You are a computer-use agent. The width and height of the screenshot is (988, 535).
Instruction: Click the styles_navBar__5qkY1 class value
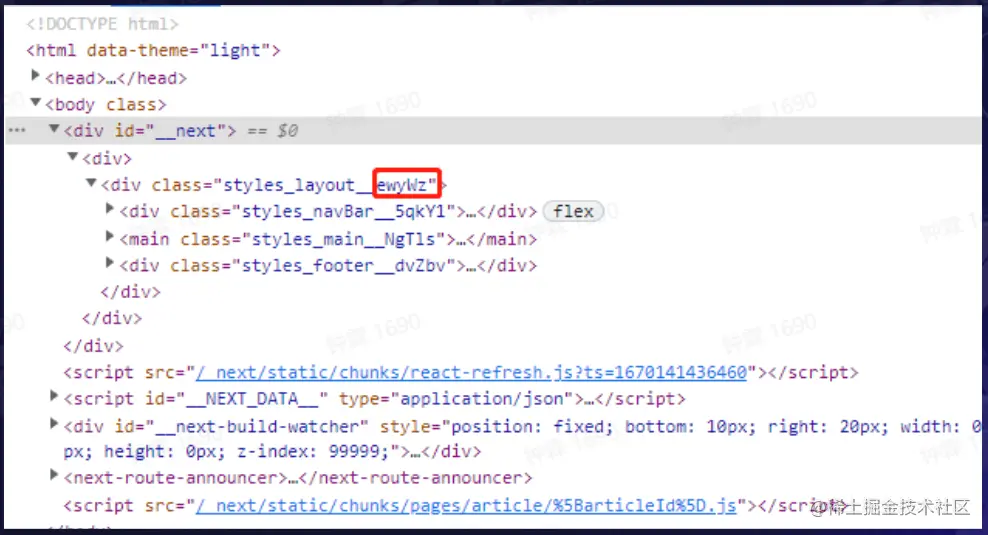(x=344, y=211)
